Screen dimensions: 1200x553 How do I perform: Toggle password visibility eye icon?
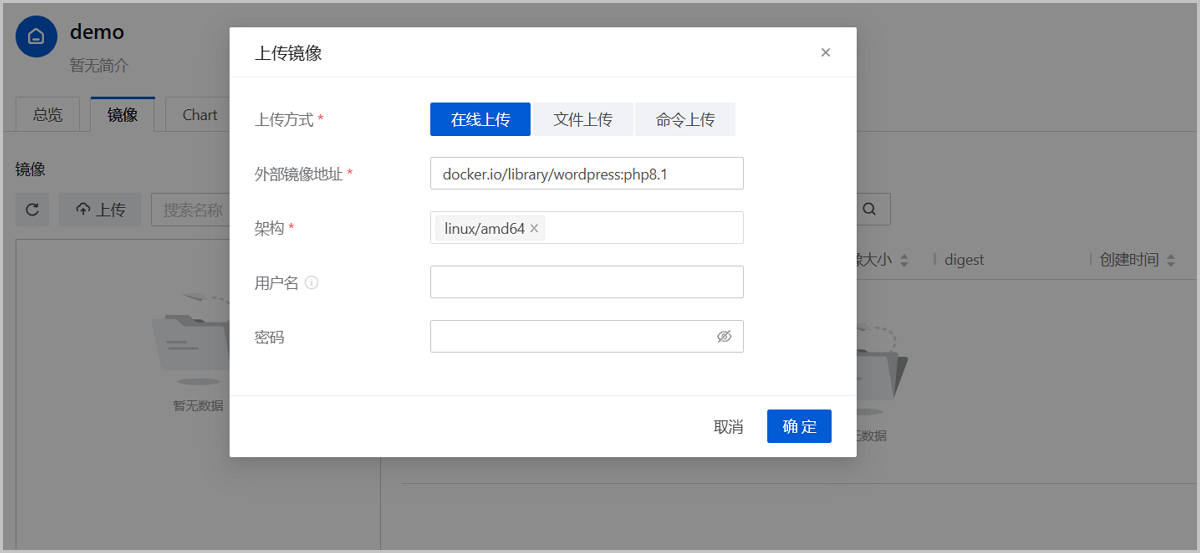pyautogui.click(x=724, y=337)
